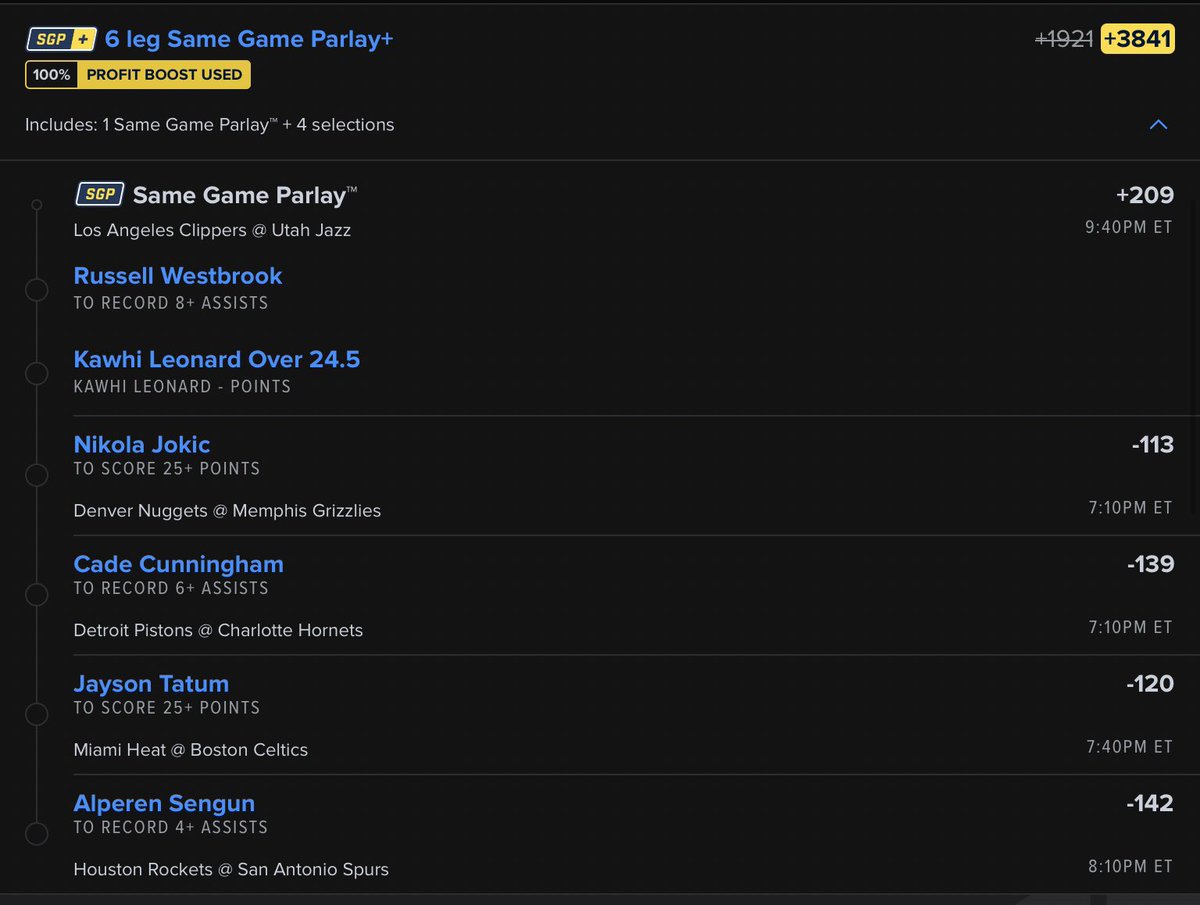Click the +209 Same Game Parlay odds
The height and width of the screenshot is (905, 1200).
point(1144,195)
